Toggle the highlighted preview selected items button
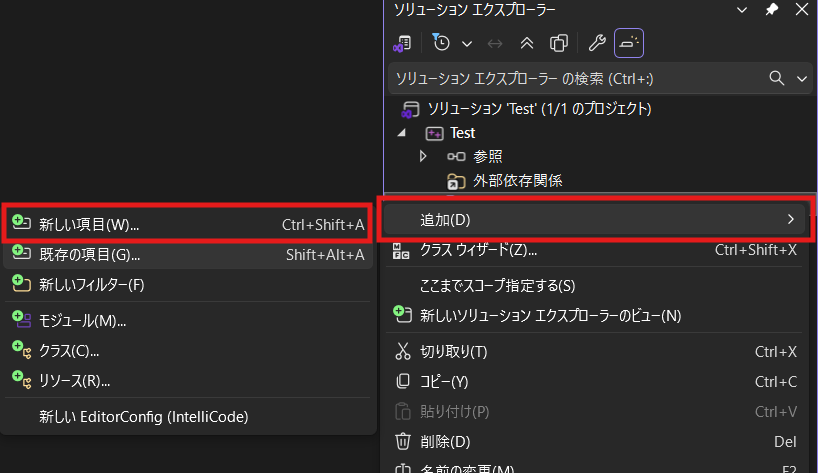Screen dimensions: 818x473 click(629, 43)
